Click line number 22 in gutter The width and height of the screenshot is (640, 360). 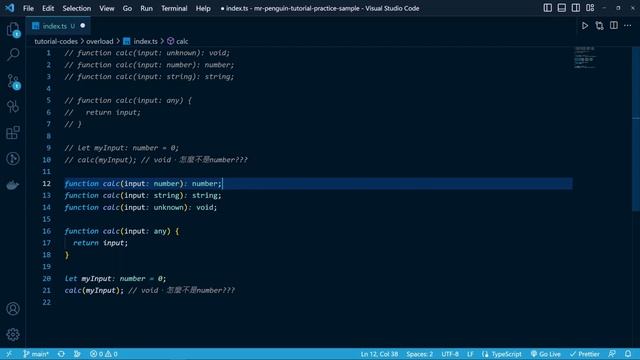click(x=47, y=302)
